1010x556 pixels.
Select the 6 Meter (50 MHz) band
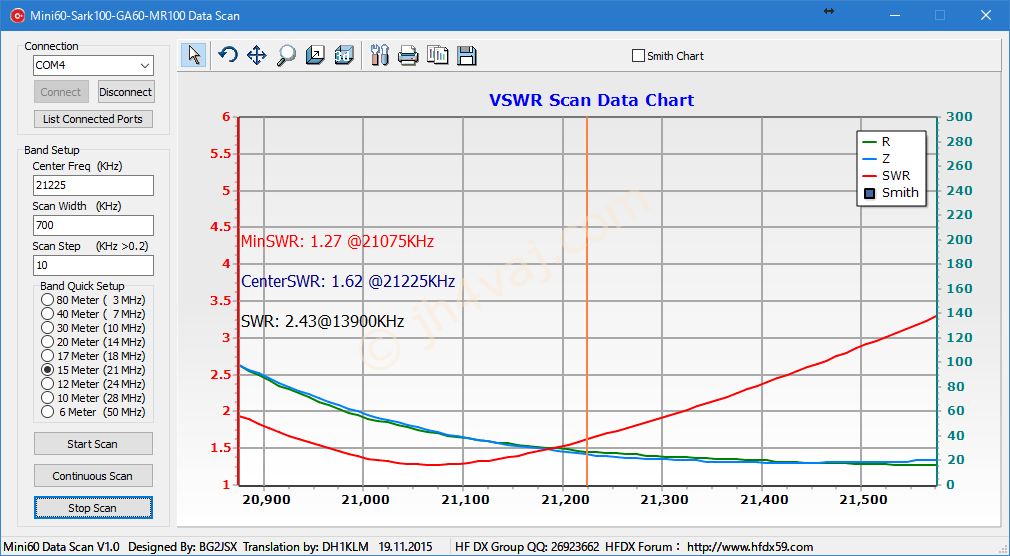click(47, 412)
